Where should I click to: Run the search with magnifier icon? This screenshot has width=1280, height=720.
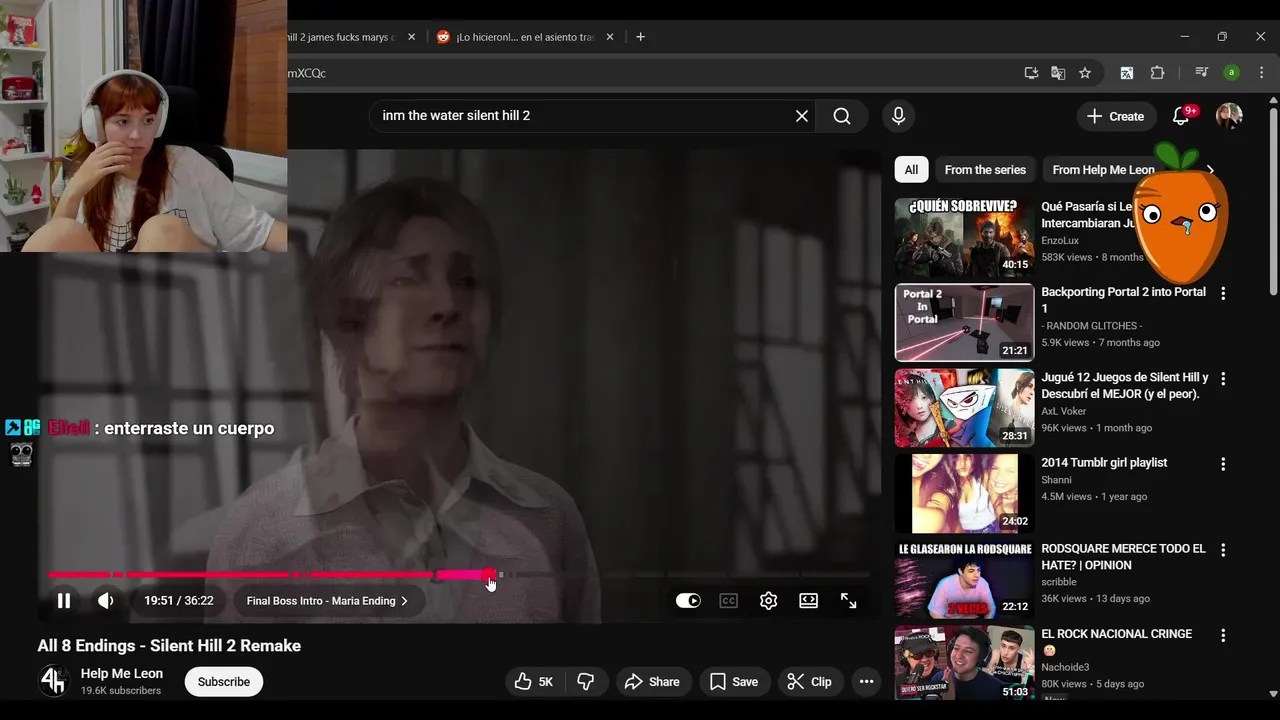coord(842,116)
